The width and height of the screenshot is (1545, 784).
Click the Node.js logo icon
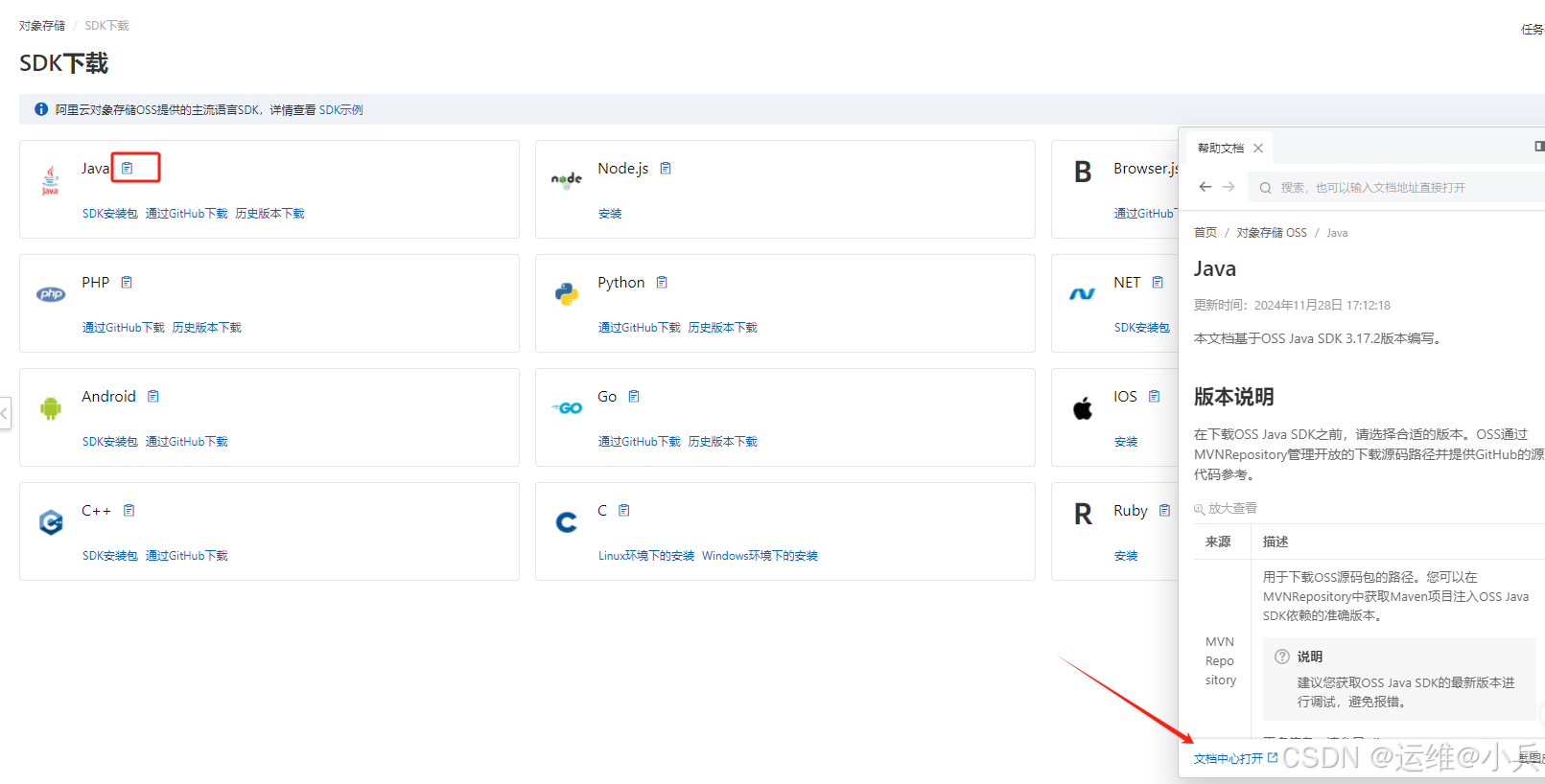pos(567,179)
